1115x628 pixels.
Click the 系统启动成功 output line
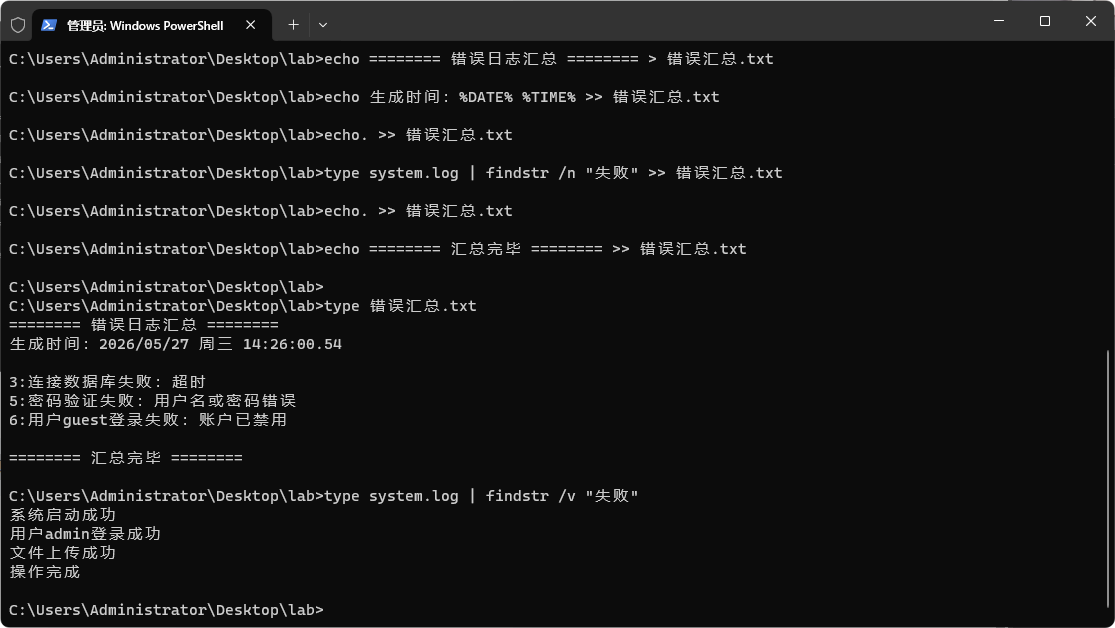(x=63, y=515)
